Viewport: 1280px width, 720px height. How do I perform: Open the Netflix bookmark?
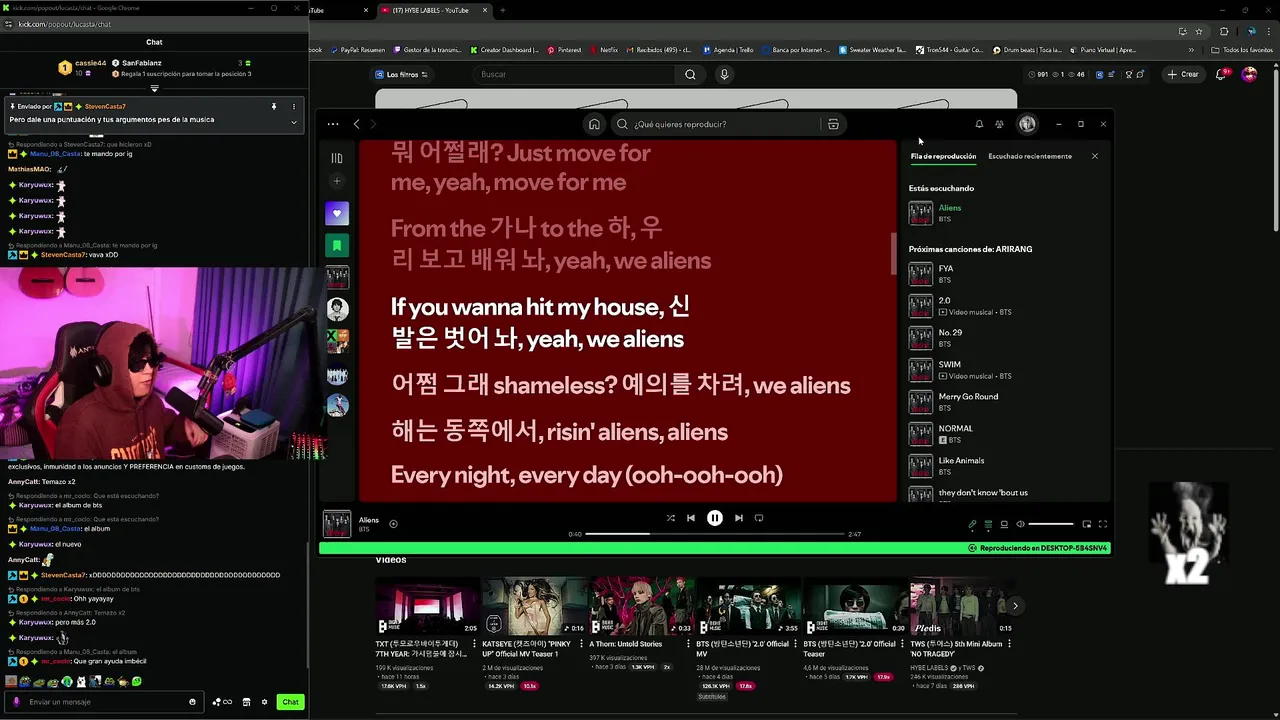point(604,49)
